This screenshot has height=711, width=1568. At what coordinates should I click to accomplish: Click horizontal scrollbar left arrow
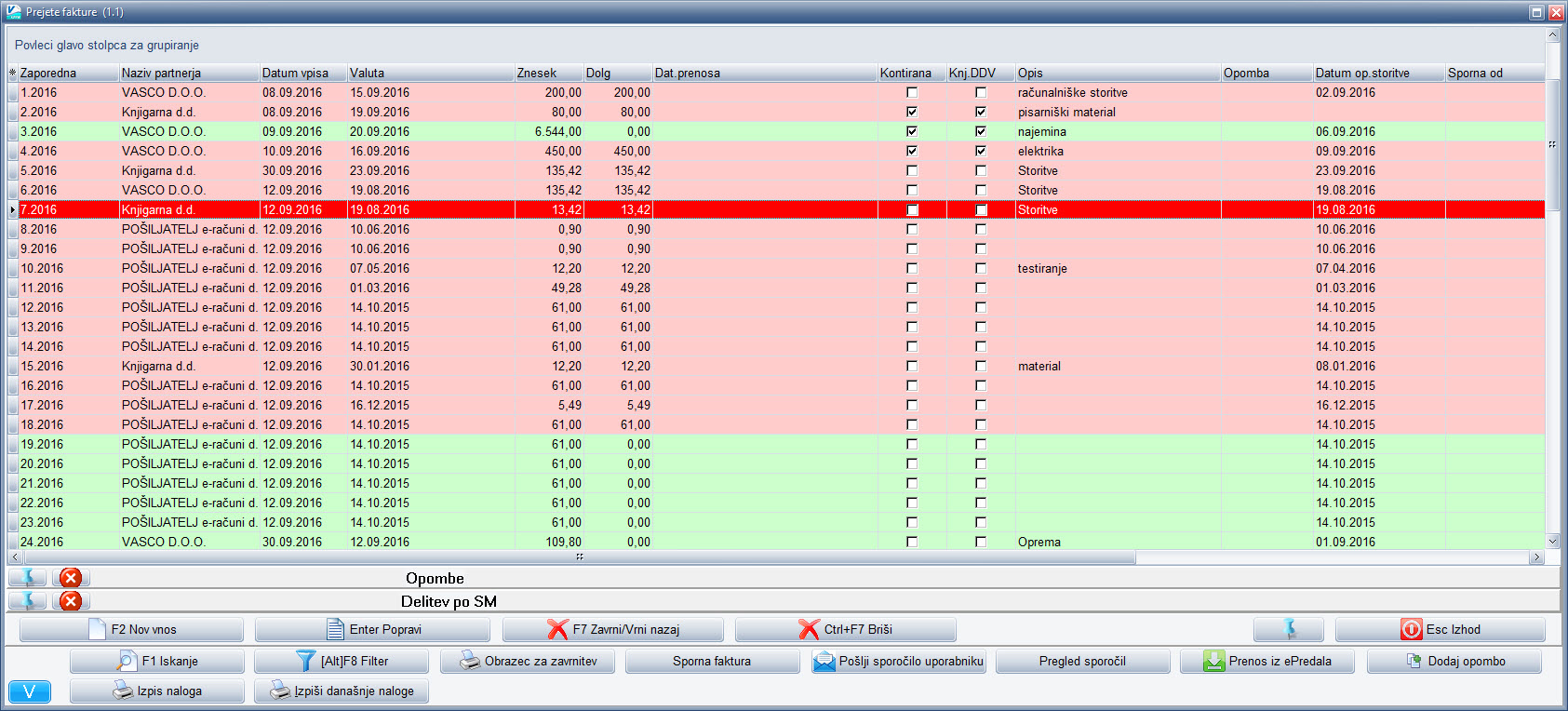point(14,557)
